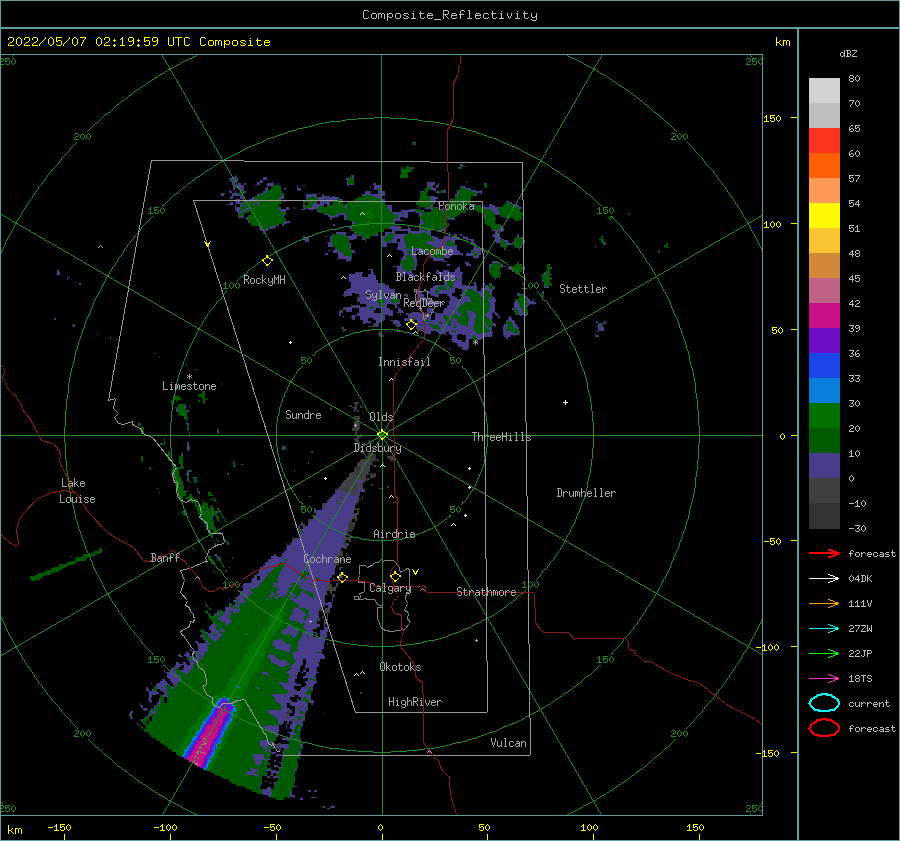The height and width of the screenshot is (841, 900).
Task: Click the HighRiver town label
Action: coord(415,702)
